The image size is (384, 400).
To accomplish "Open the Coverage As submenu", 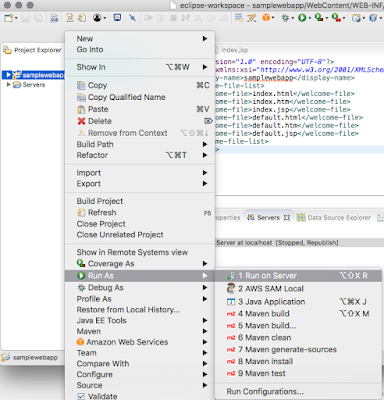I will click(x=140, y=264).
